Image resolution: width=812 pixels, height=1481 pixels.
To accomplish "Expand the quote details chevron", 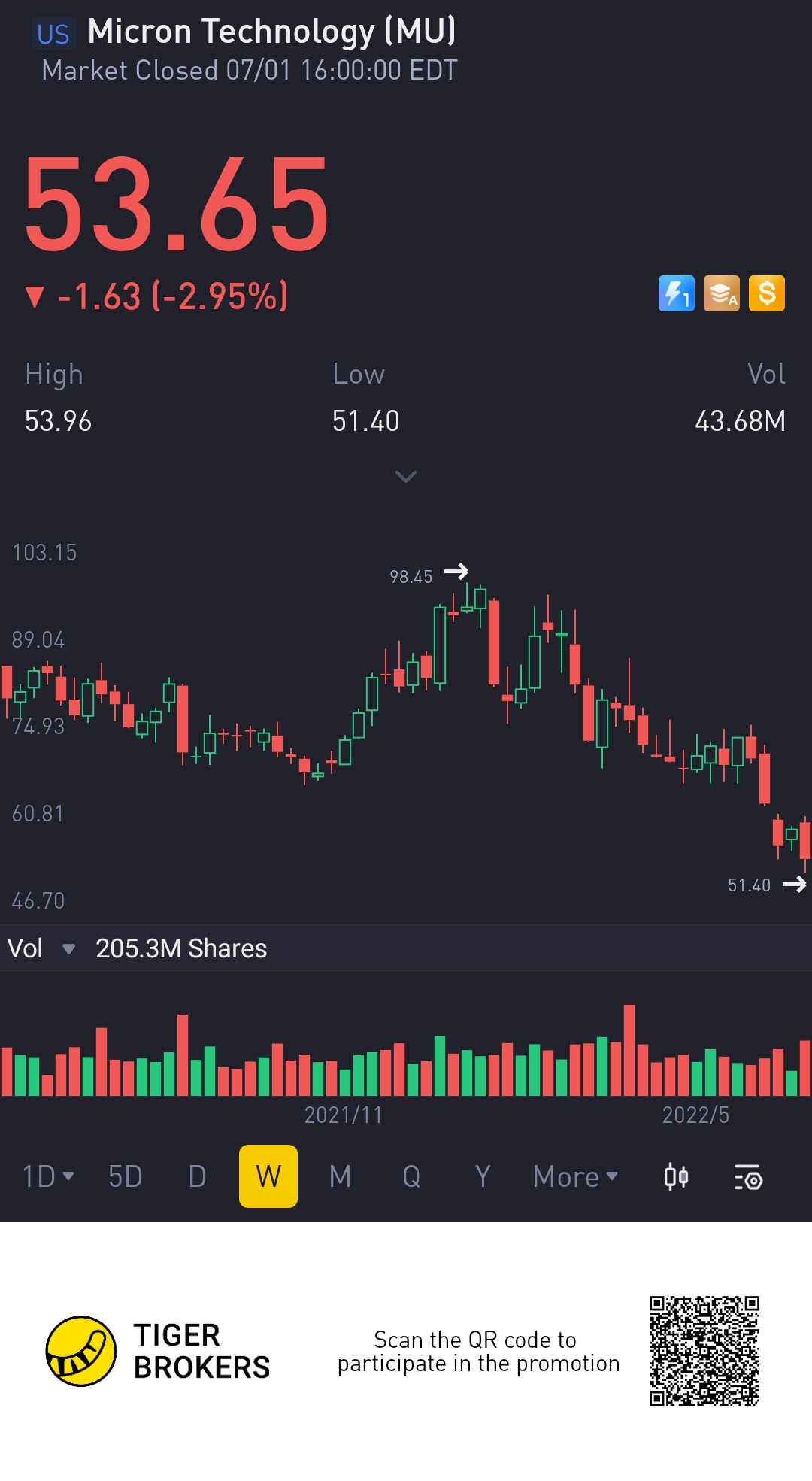I will (x=406, y=477).
